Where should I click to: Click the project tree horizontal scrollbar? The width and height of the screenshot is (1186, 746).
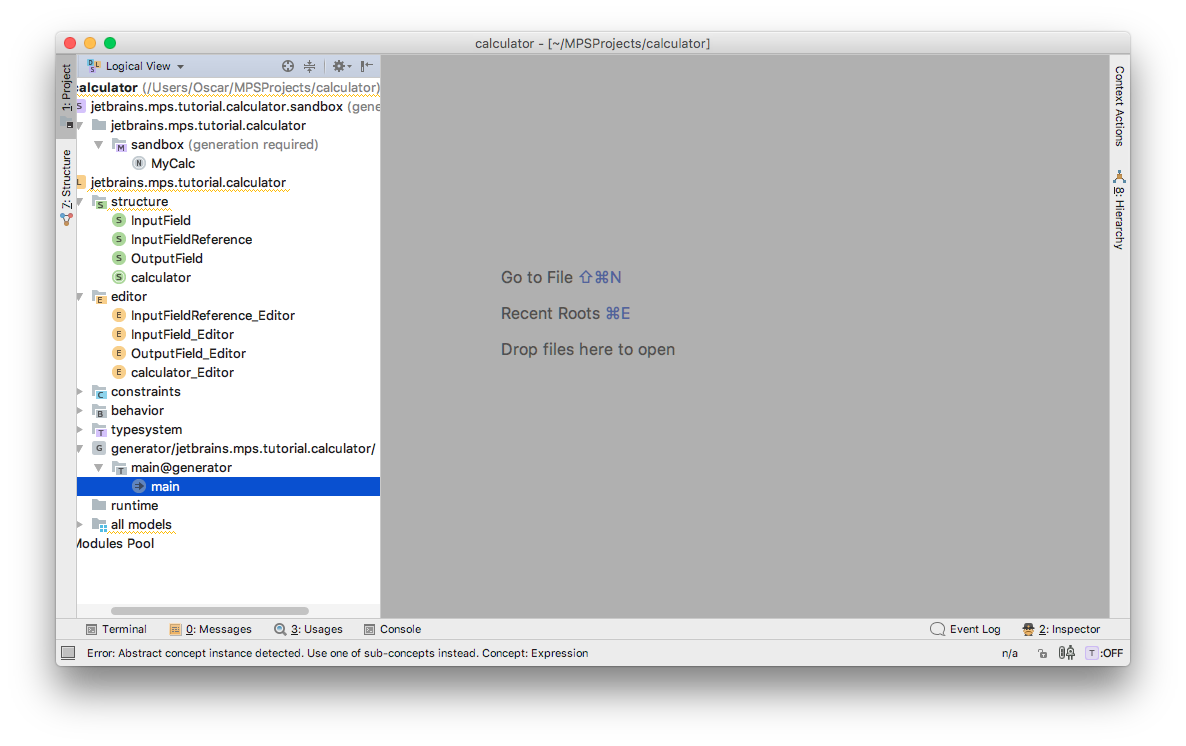point(210,611)
